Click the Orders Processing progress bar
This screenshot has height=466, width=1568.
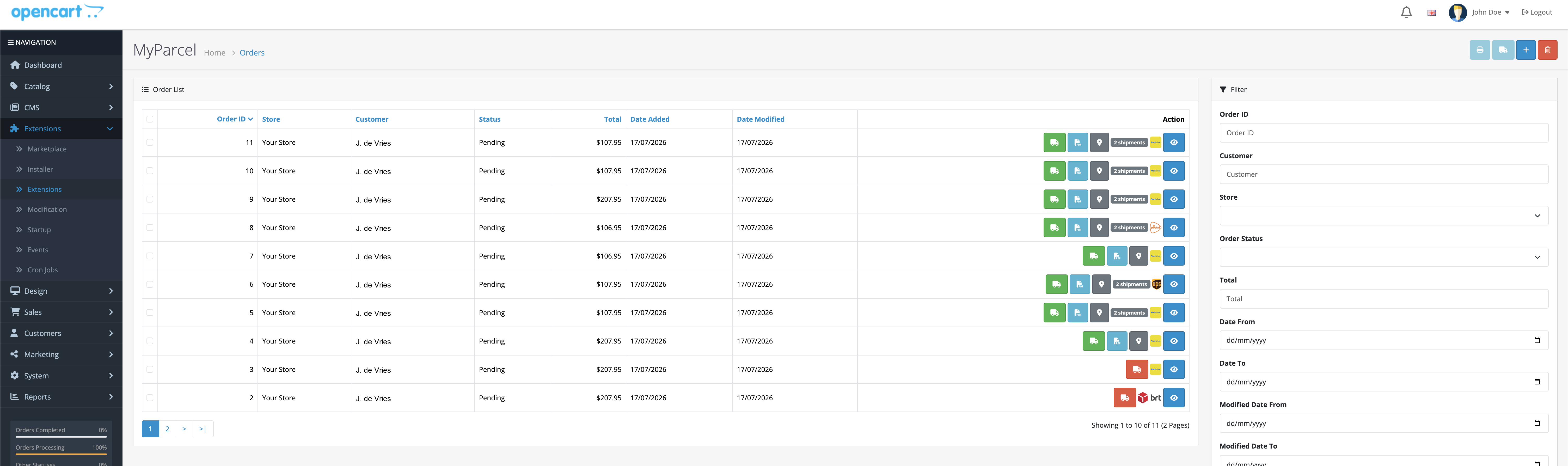click(x=61, y=455)
